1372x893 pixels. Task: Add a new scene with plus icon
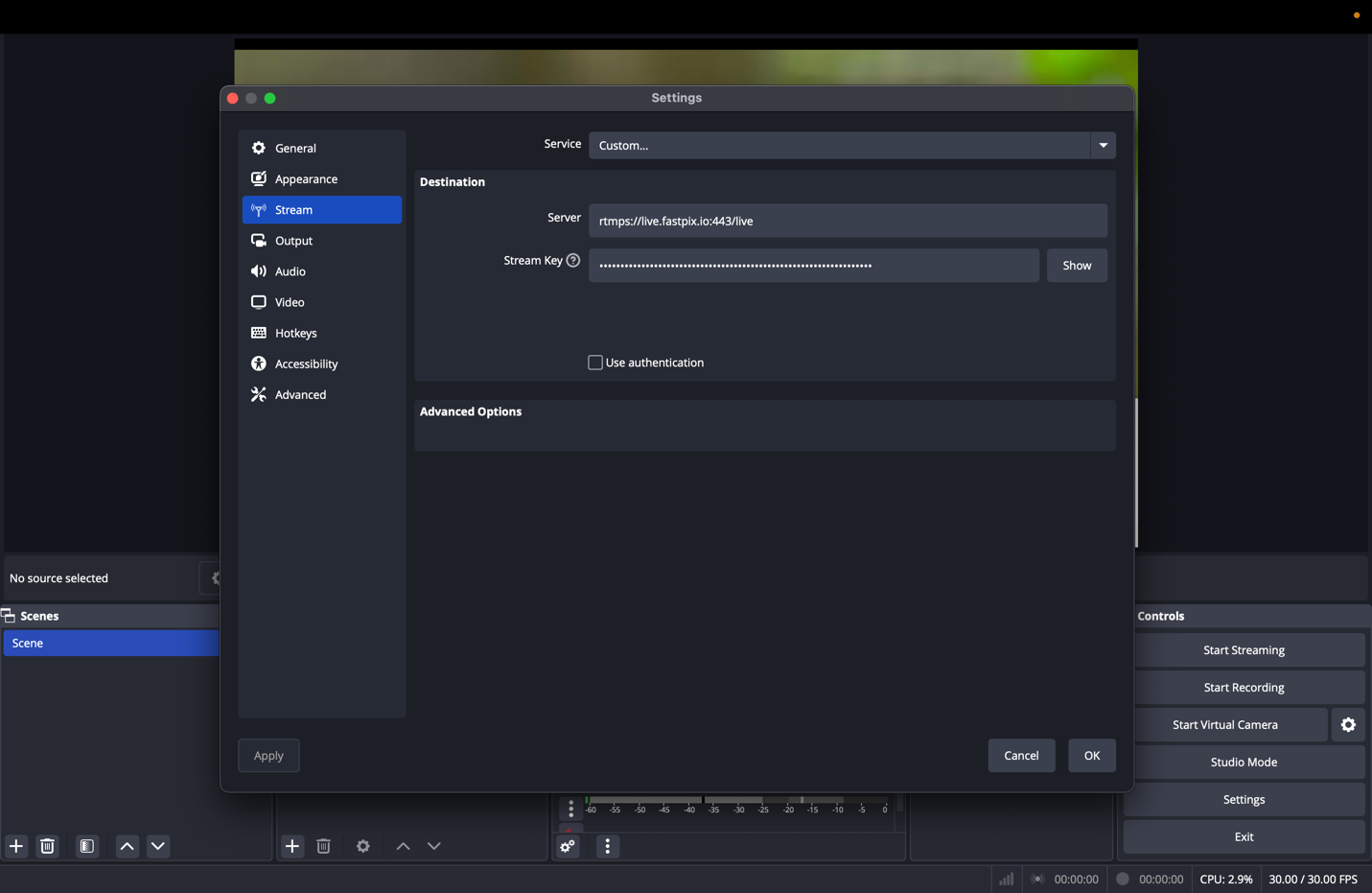click(x=16, y=846)
